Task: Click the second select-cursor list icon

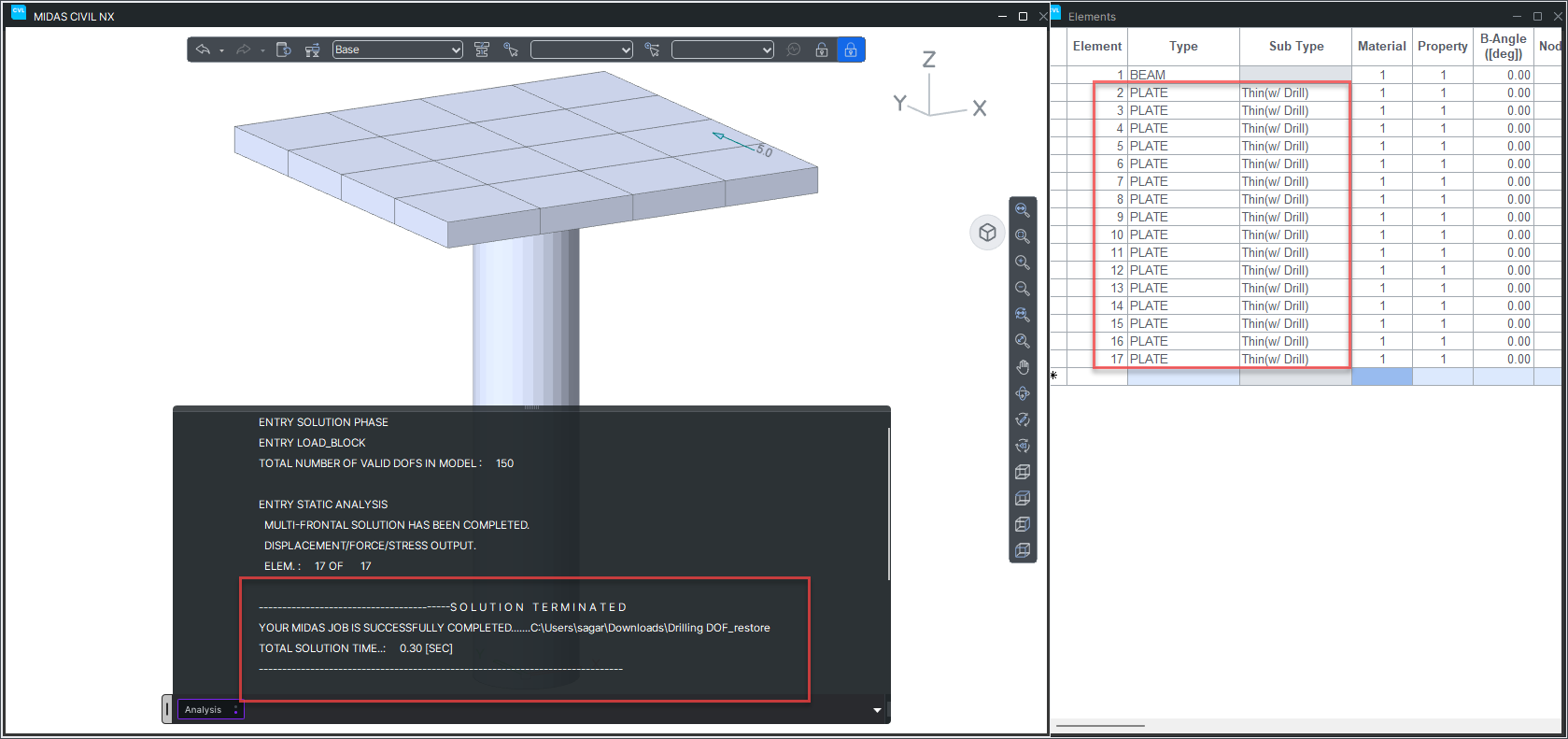Action: (x=652, y=50)
